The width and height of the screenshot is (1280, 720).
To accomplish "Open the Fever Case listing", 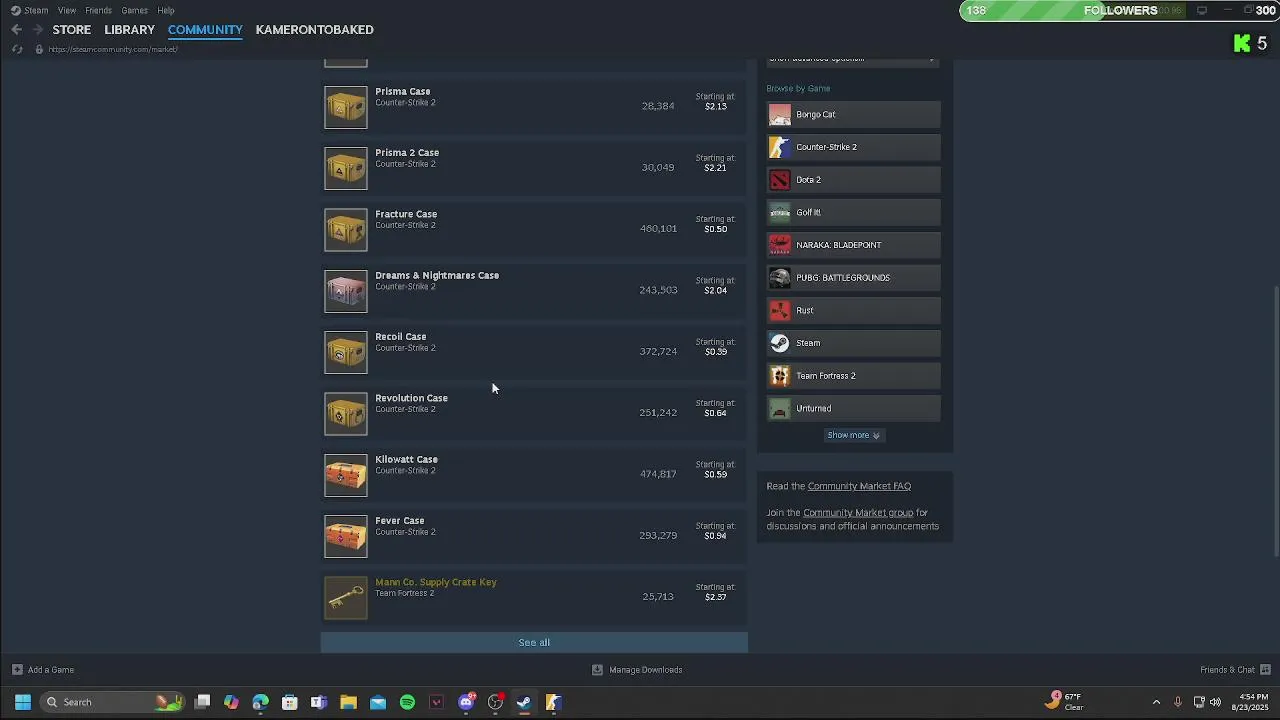I will (535, 535).
